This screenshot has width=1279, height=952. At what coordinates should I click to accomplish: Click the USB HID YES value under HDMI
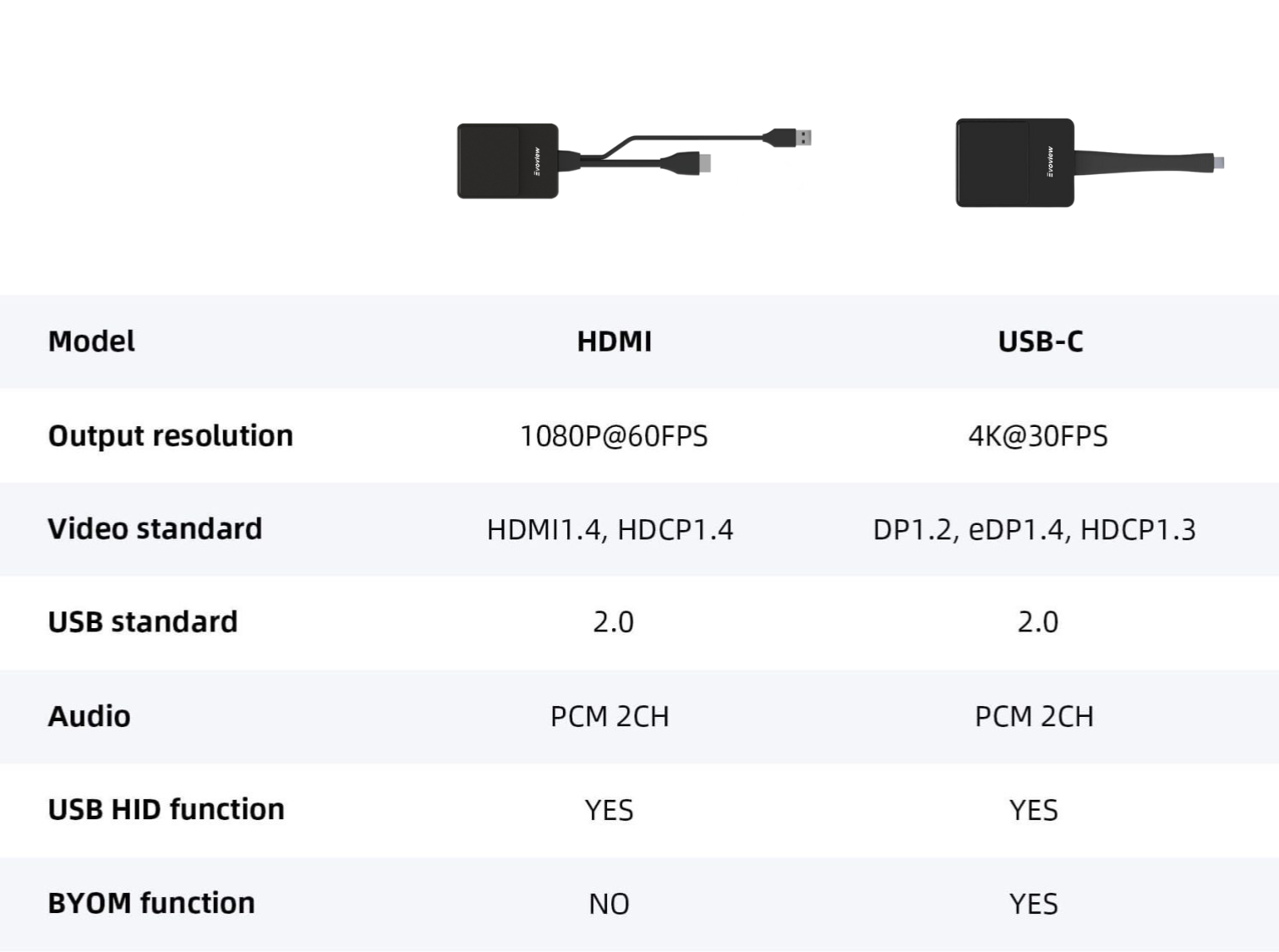pos(609,811)
